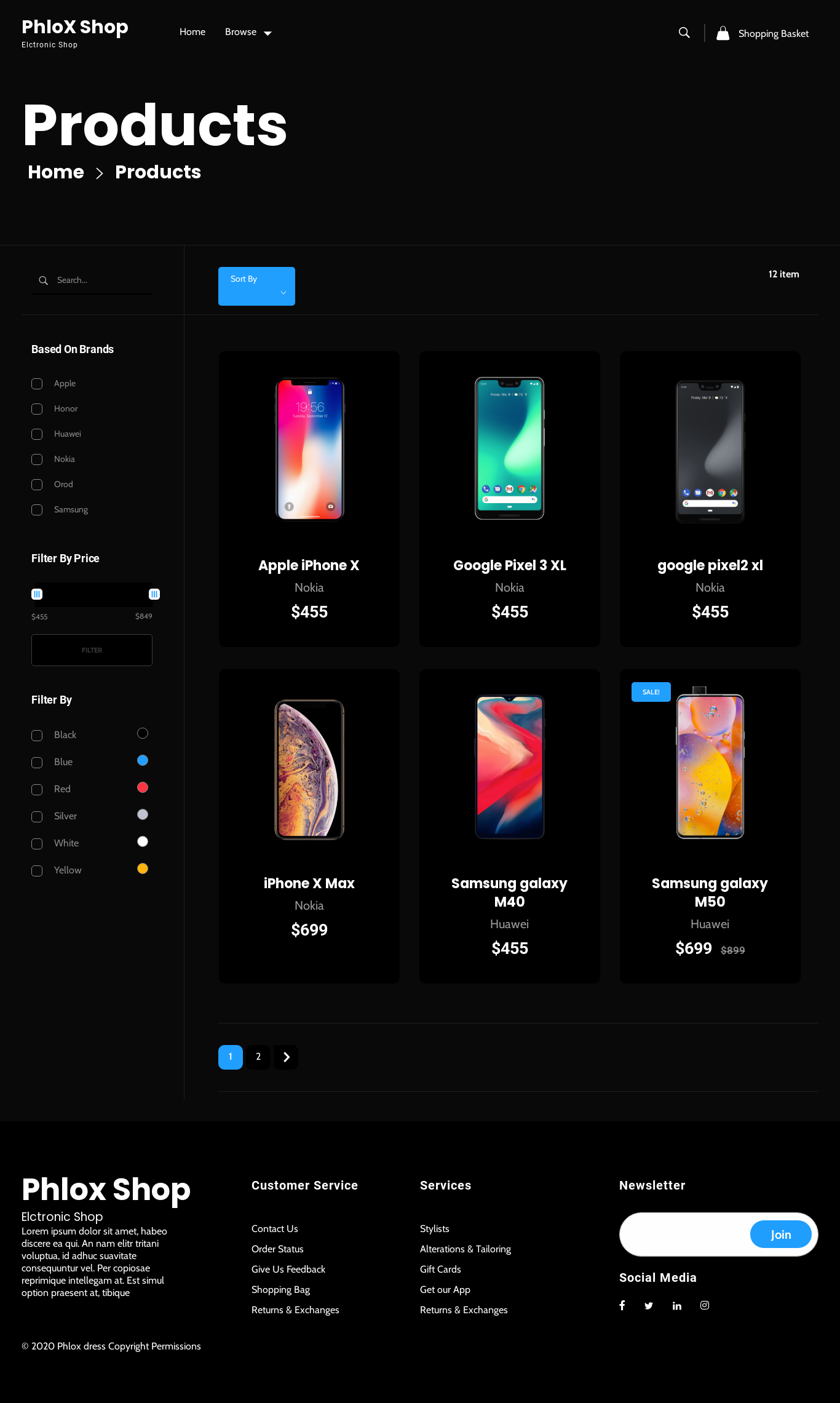Go to next page arrow
840x1403 pixels.
(286, 1057)
